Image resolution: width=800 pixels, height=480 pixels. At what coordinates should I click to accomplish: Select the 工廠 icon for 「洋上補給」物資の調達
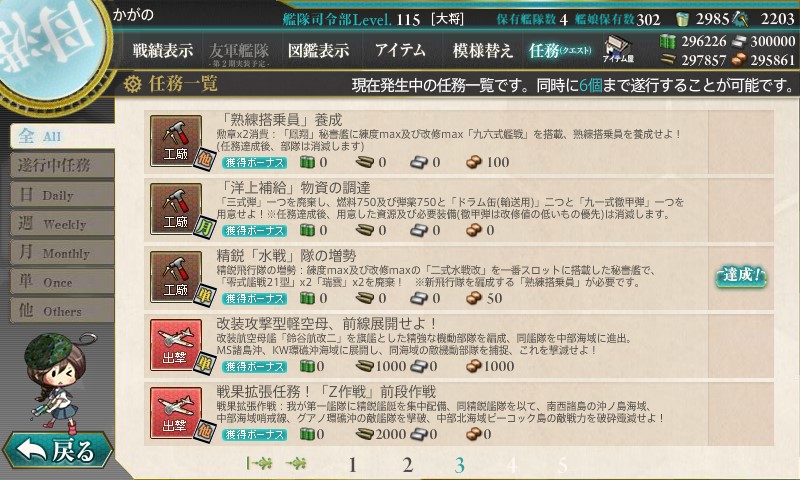click(x=176, y=209)
